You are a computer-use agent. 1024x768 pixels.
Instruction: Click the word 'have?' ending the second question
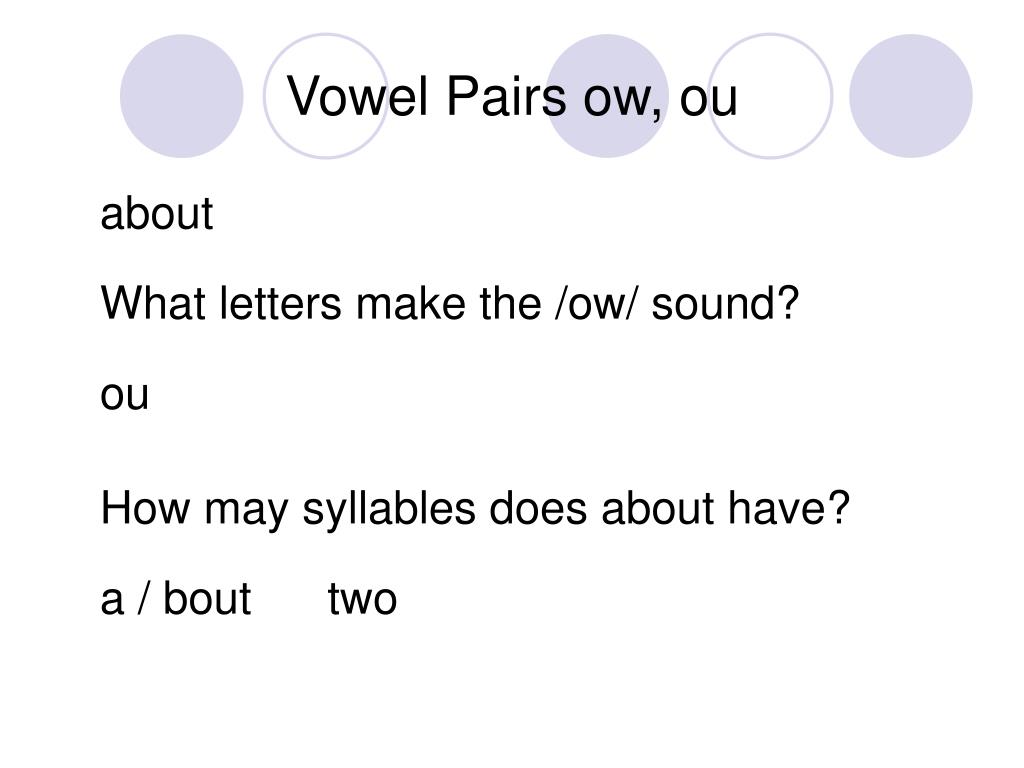coord(790,507)
